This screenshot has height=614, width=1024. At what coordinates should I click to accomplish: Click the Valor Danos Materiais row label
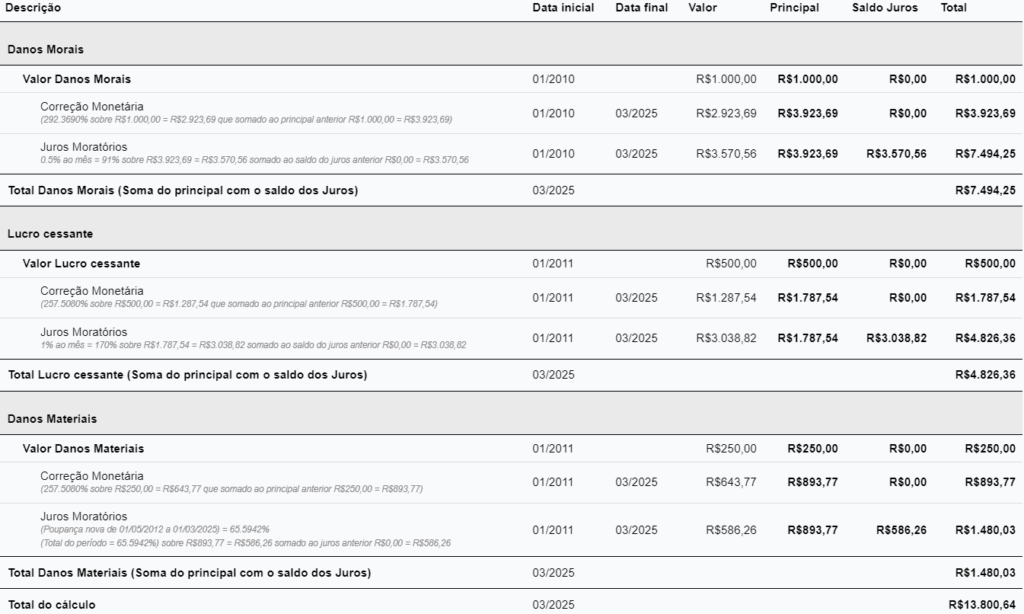pyautogui.click(x=83, y=449)
